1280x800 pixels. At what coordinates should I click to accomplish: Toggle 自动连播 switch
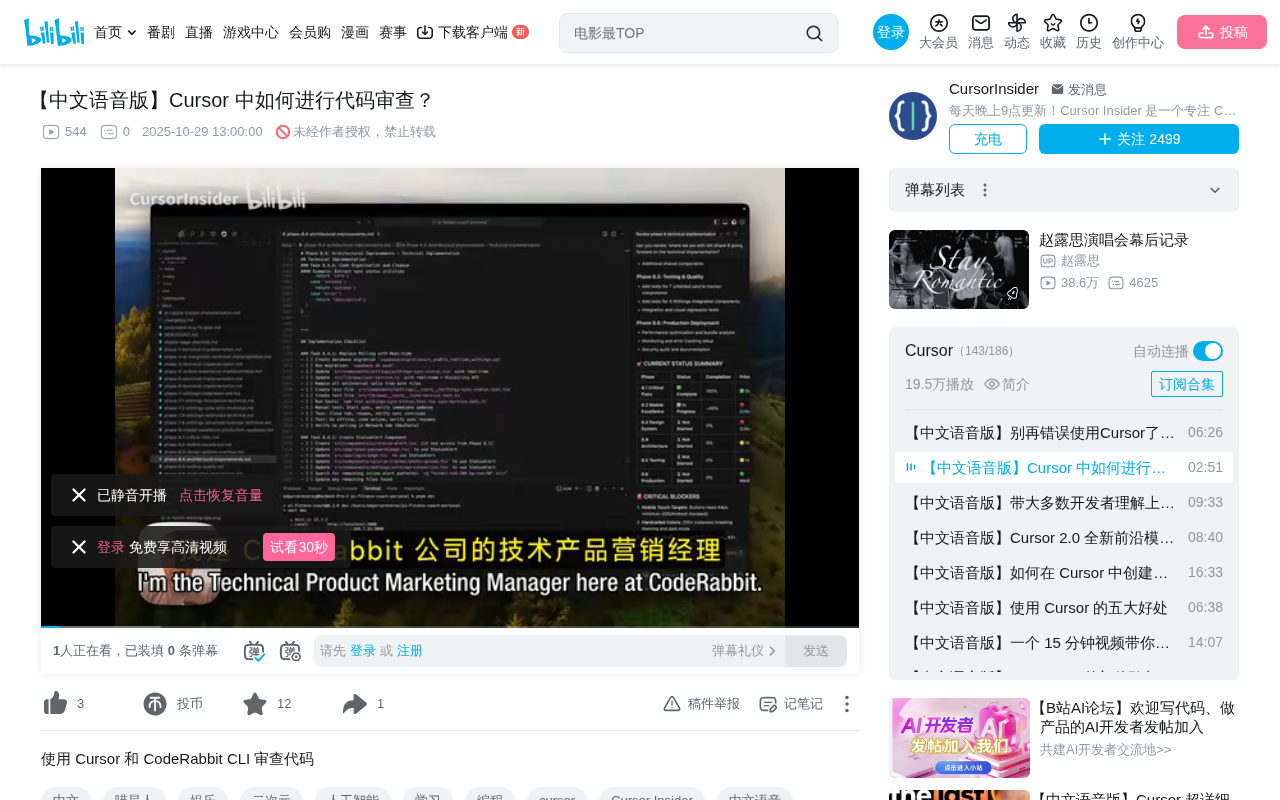[1208, 351]
